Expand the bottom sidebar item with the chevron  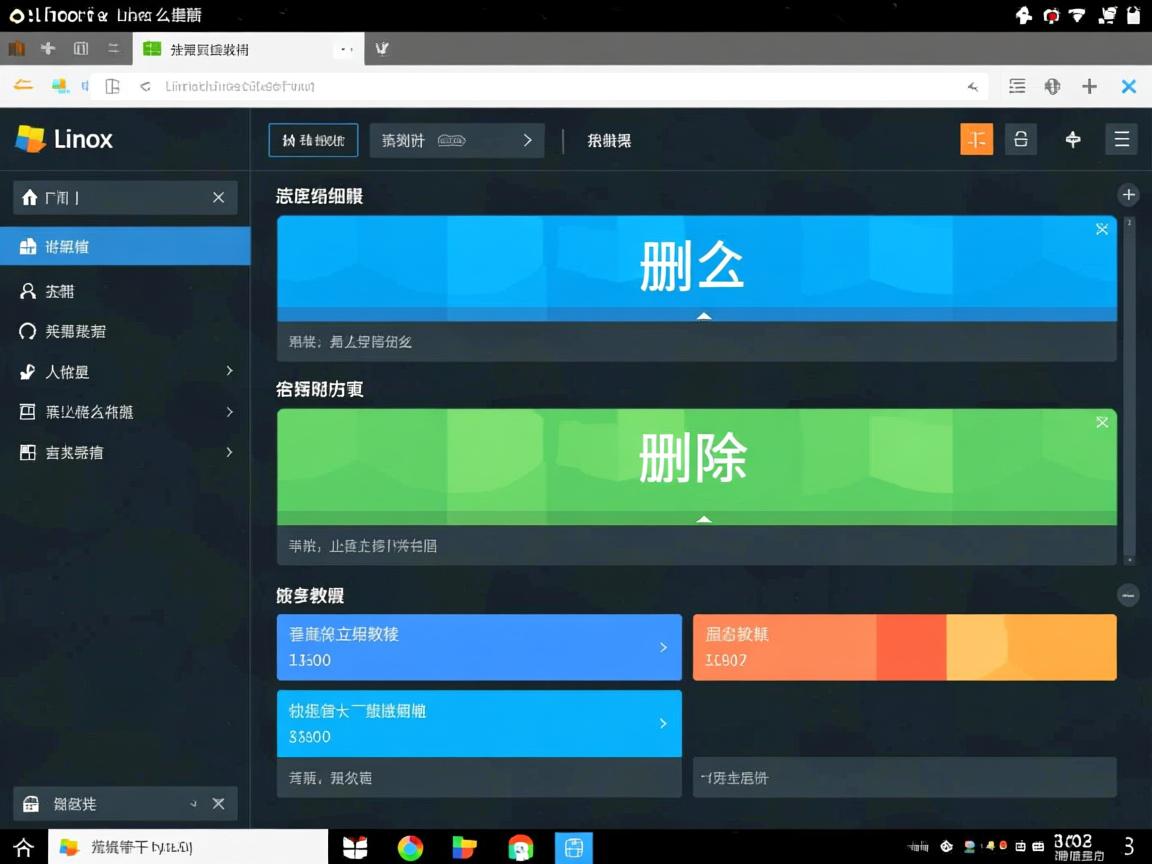point(125,452)
